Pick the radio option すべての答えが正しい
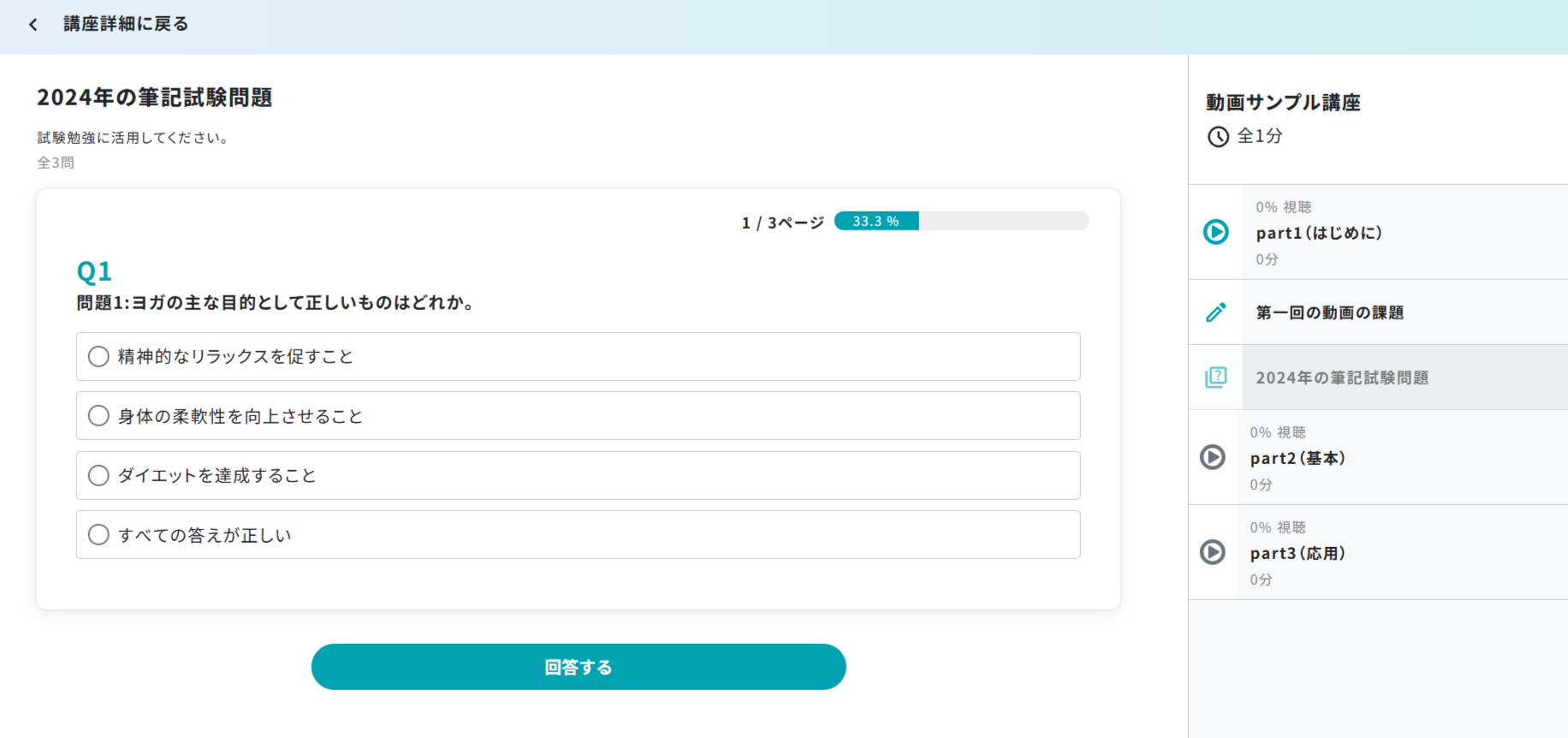The width and height of the screenshot is (1568, 738). coord(99,535)
